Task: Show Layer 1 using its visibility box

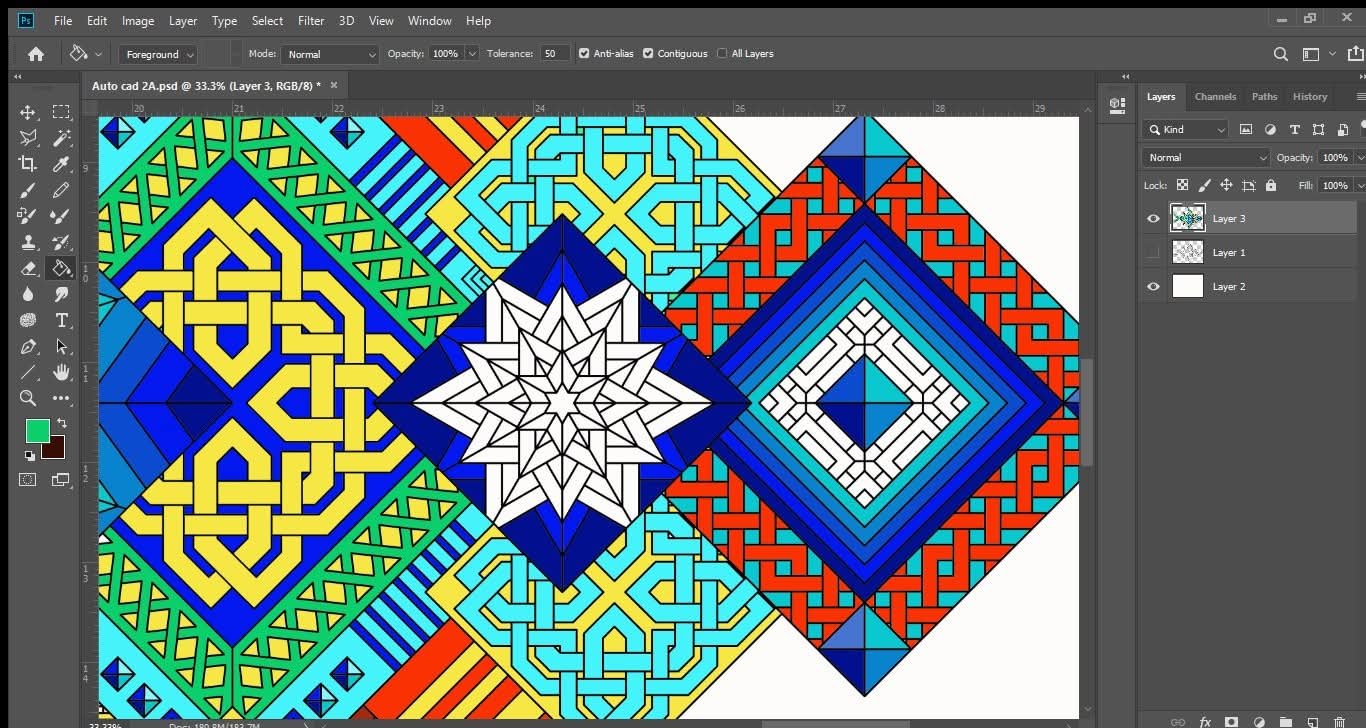Action: [x=1153, y=253]
